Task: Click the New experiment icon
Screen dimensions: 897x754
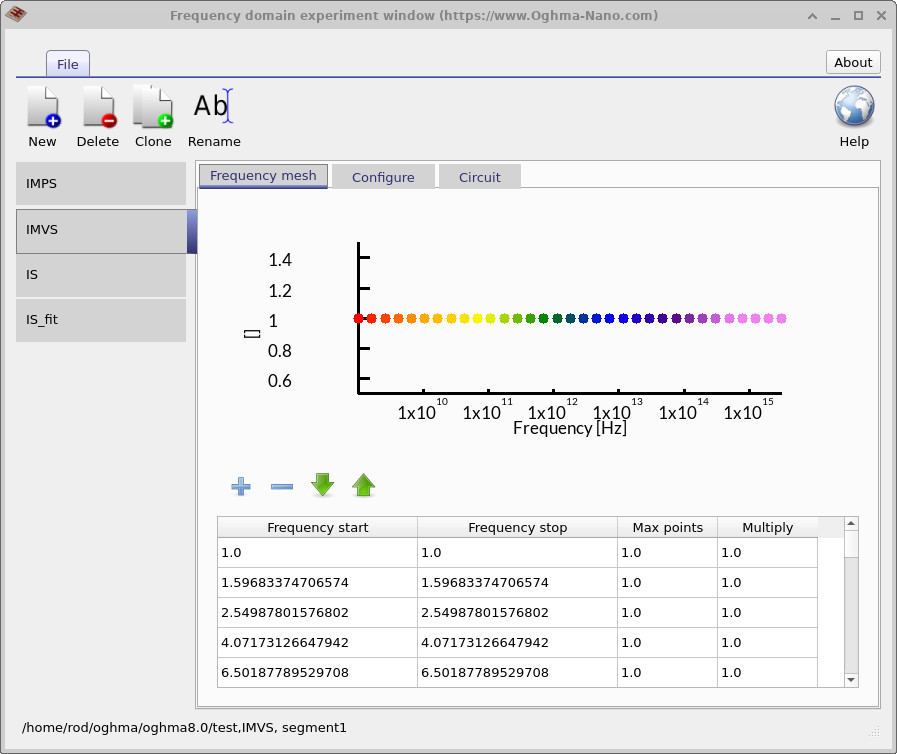Action: point(43,106)
